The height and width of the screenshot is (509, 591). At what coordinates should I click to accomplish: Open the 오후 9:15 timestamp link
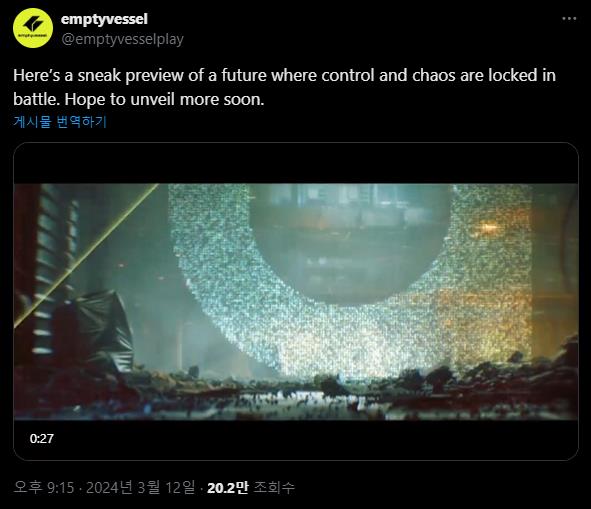click(x=44, y=488)
